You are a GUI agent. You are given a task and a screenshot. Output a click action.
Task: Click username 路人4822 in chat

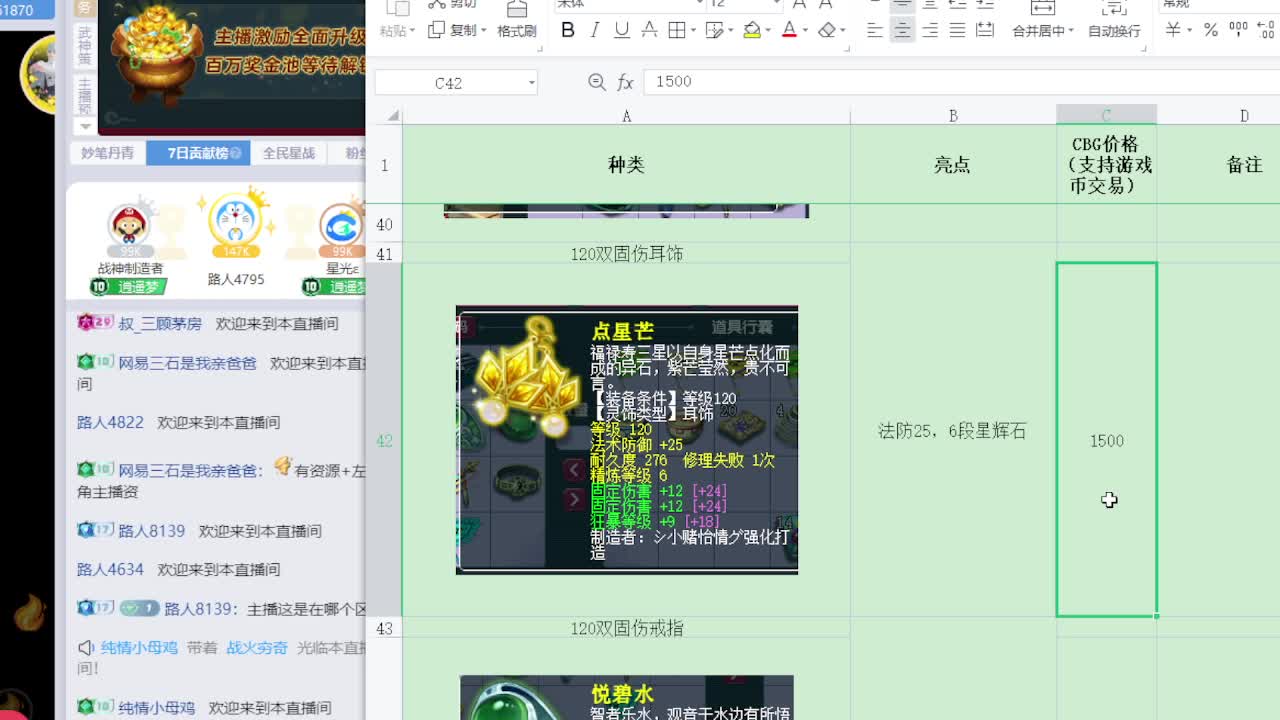click(x=110, y=422)
